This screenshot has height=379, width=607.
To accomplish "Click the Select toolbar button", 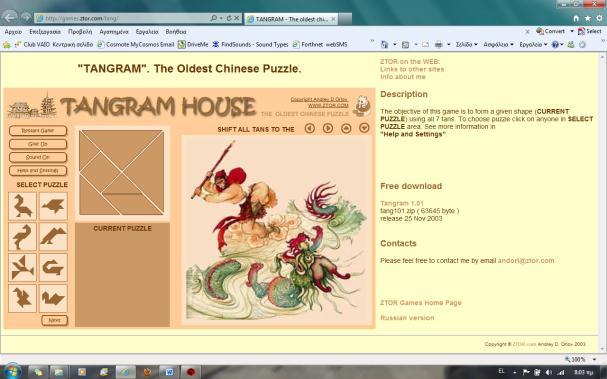I will 590,31.
